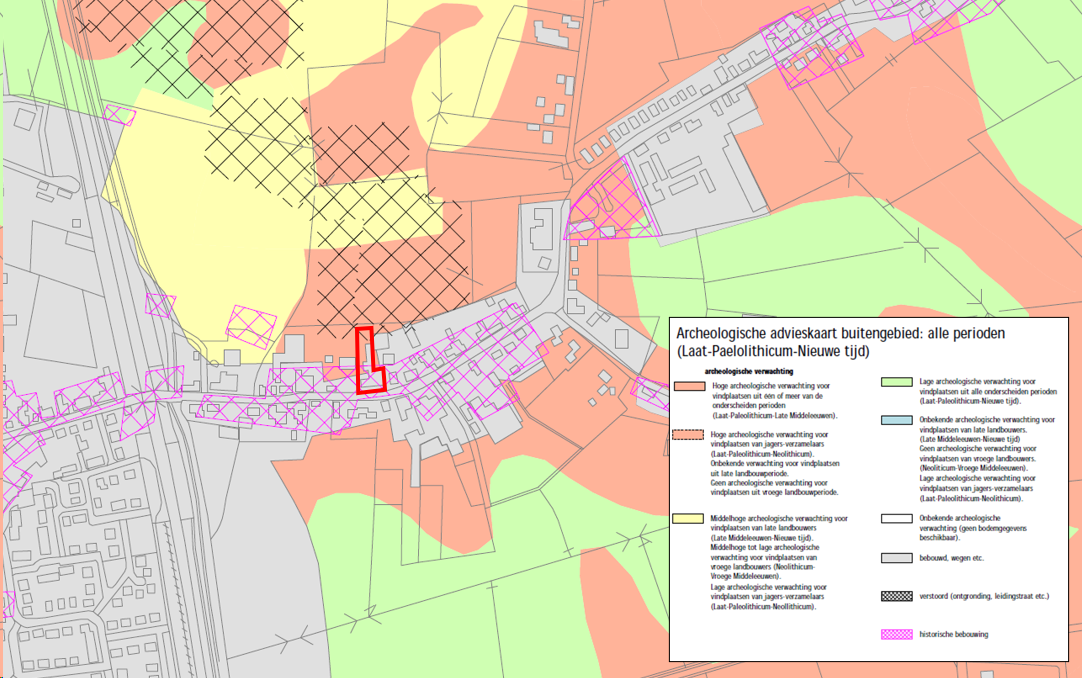Click the text 'verstoord (ontgronding, leidingstraat etc.)'

(x=984, y=596)
